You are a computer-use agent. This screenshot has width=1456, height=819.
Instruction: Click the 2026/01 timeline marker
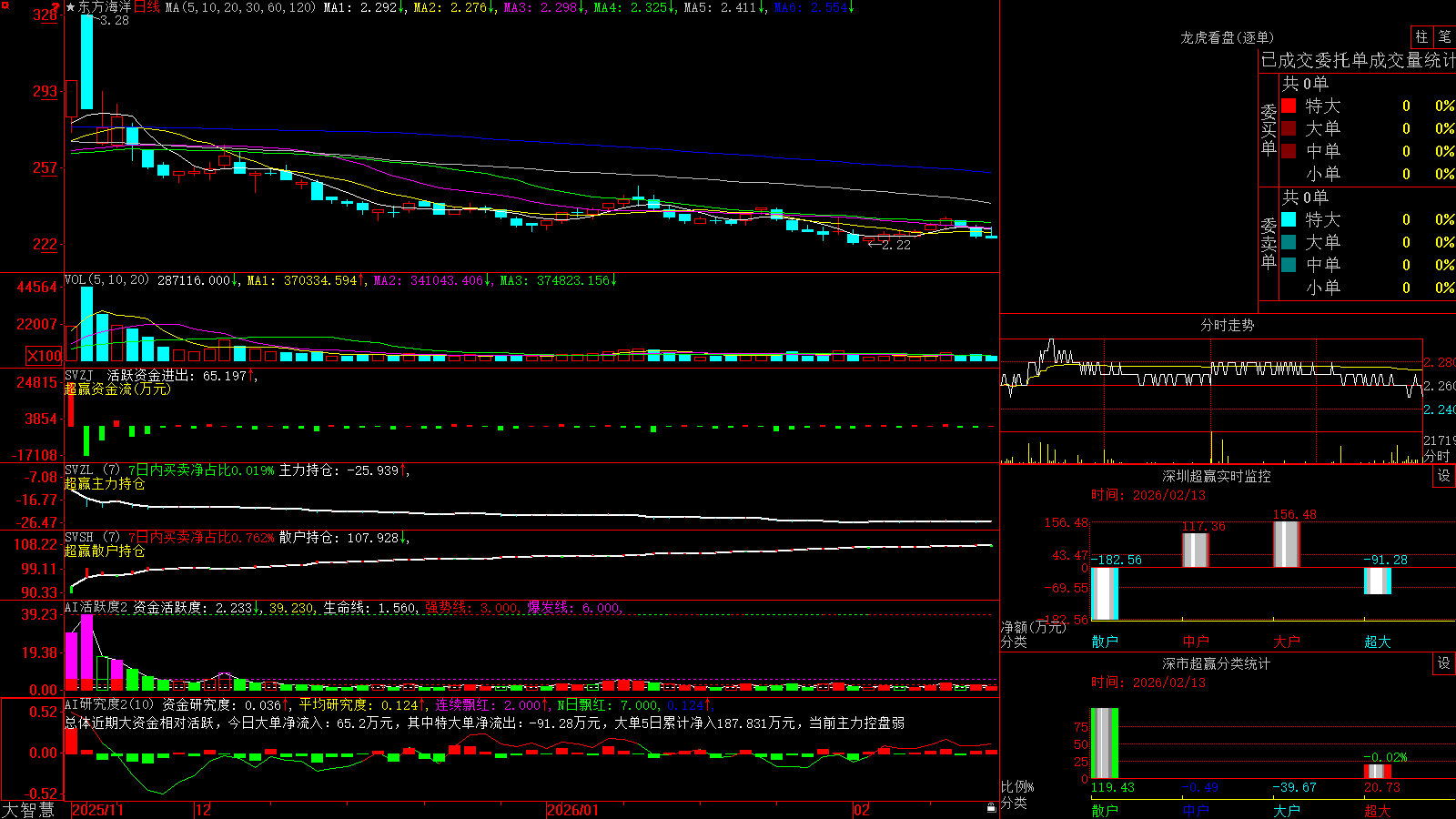573,810
